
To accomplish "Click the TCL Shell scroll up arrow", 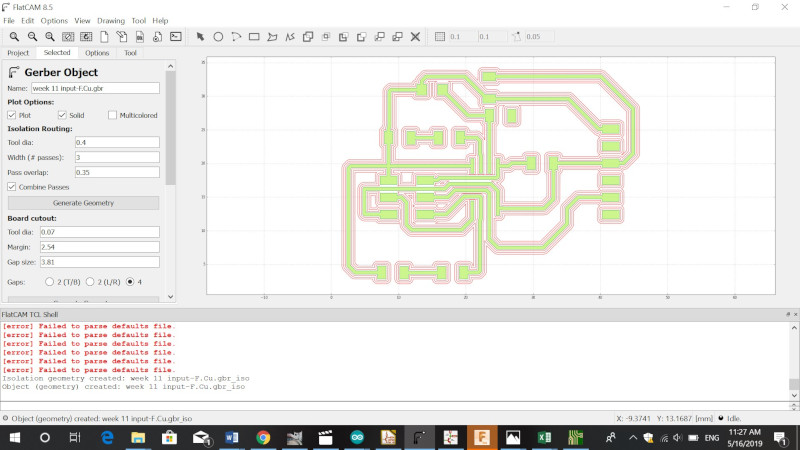I will pos(794,328).
